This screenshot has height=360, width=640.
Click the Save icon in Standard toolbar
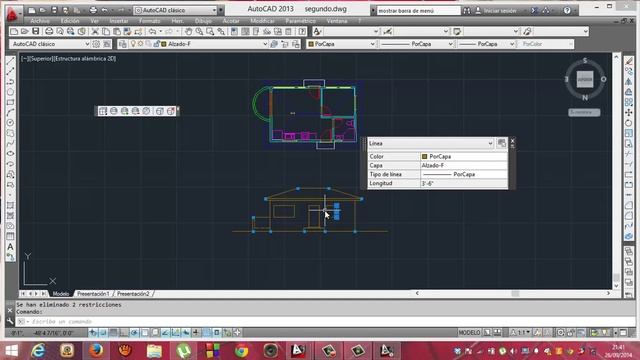point(36,31)
